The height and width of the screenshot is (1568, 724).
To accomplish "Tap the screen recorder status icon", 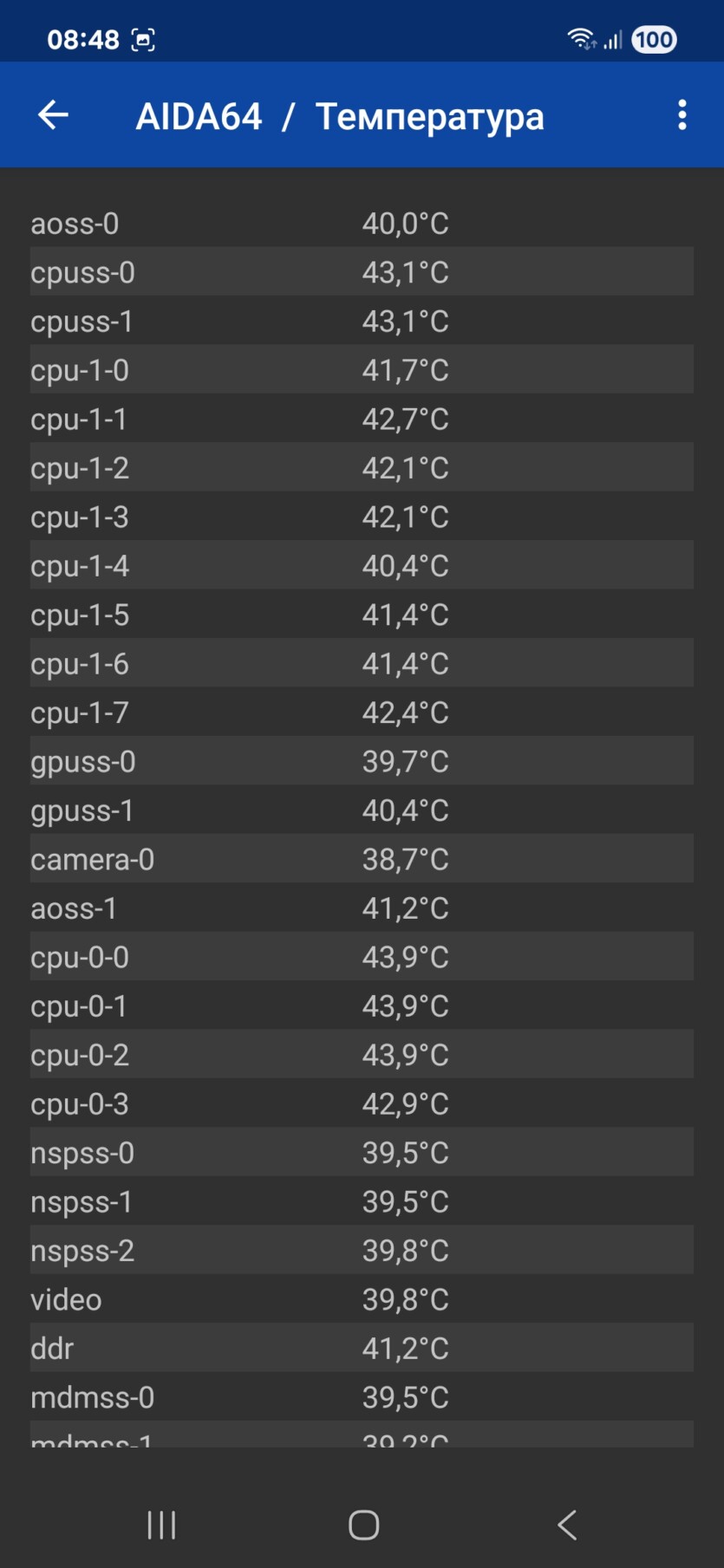I will [143, 40].
